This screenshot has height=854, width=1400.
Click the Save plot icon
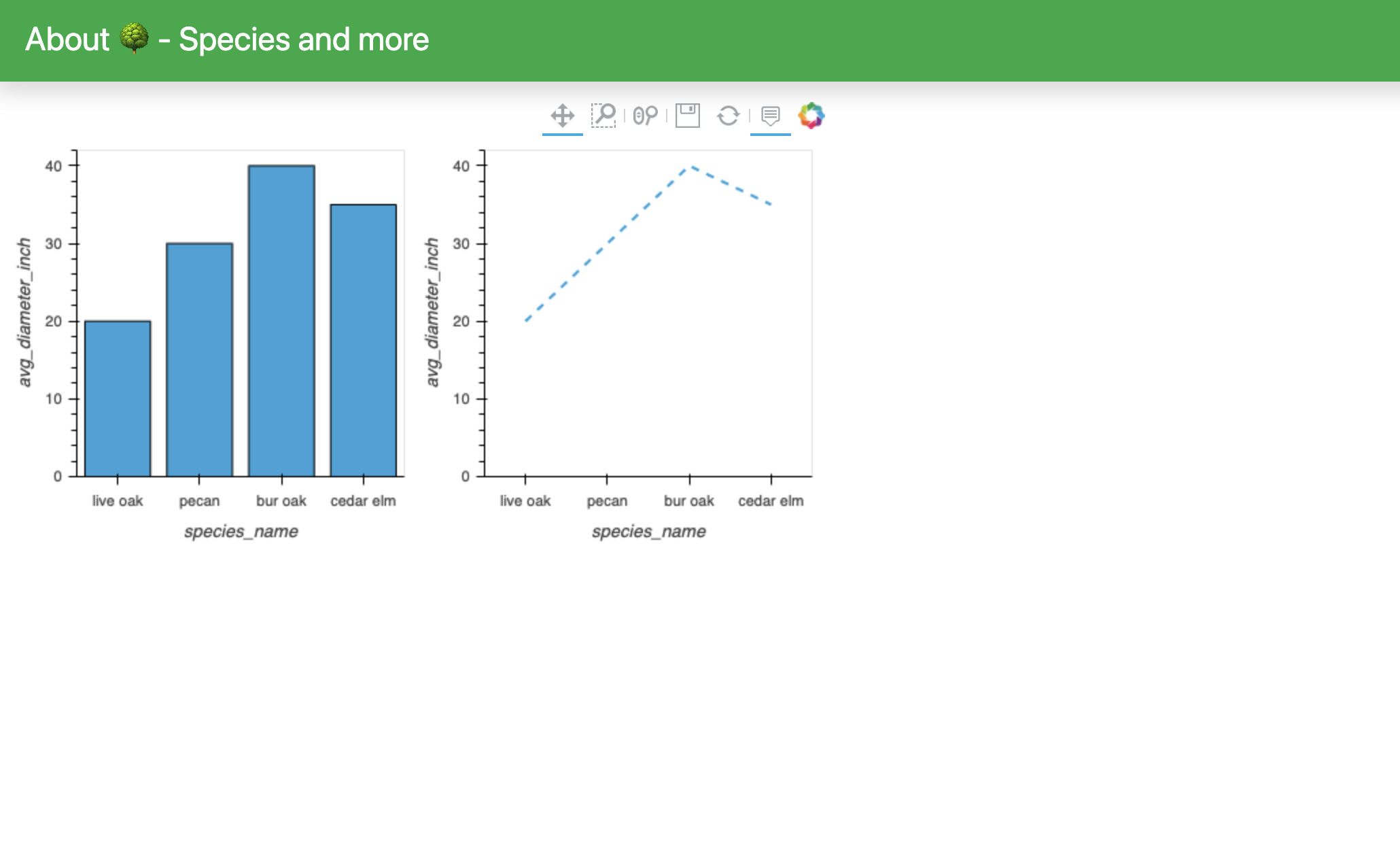pyautogui.click(x=688, y=116)
